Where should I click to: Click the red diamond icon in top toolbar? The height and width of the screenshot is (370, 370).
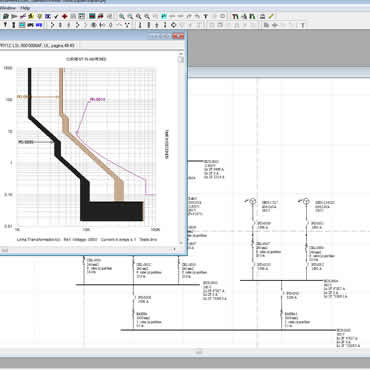tap(65, 16)
